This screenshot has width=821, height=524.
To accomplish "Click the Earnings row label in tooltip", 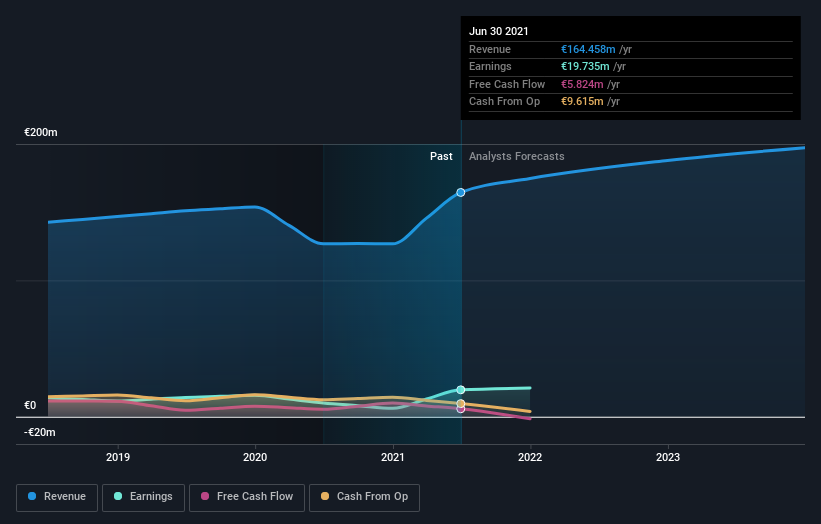I will [x=490, y=66].
